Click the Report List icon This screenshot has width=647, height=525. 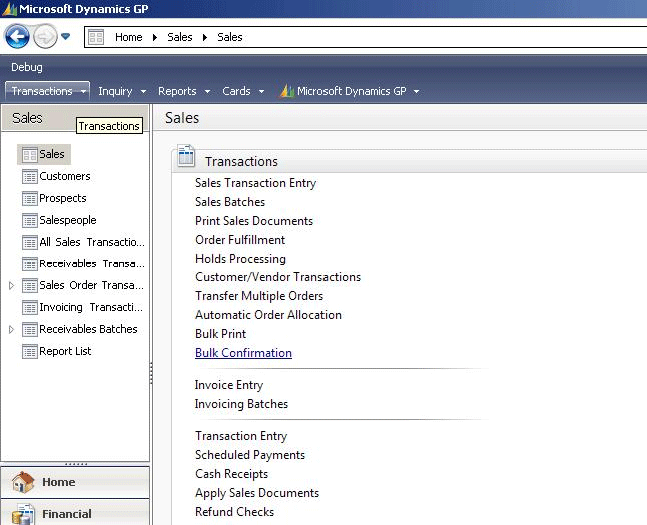tap(29, 351)
